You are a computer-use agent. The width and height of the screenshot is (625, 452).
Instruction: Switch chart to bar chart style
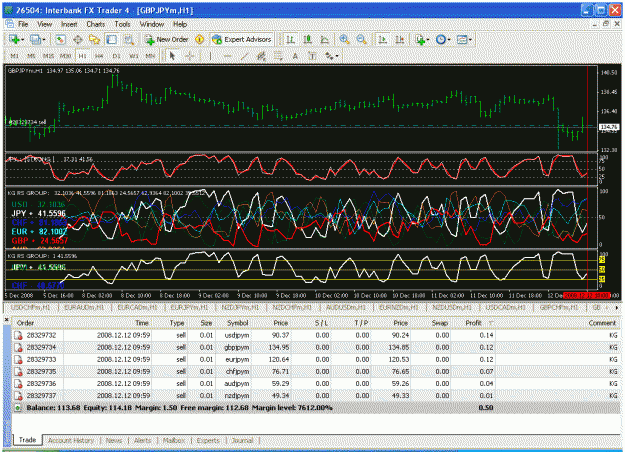pyautogui.click(x=291, y=39)
